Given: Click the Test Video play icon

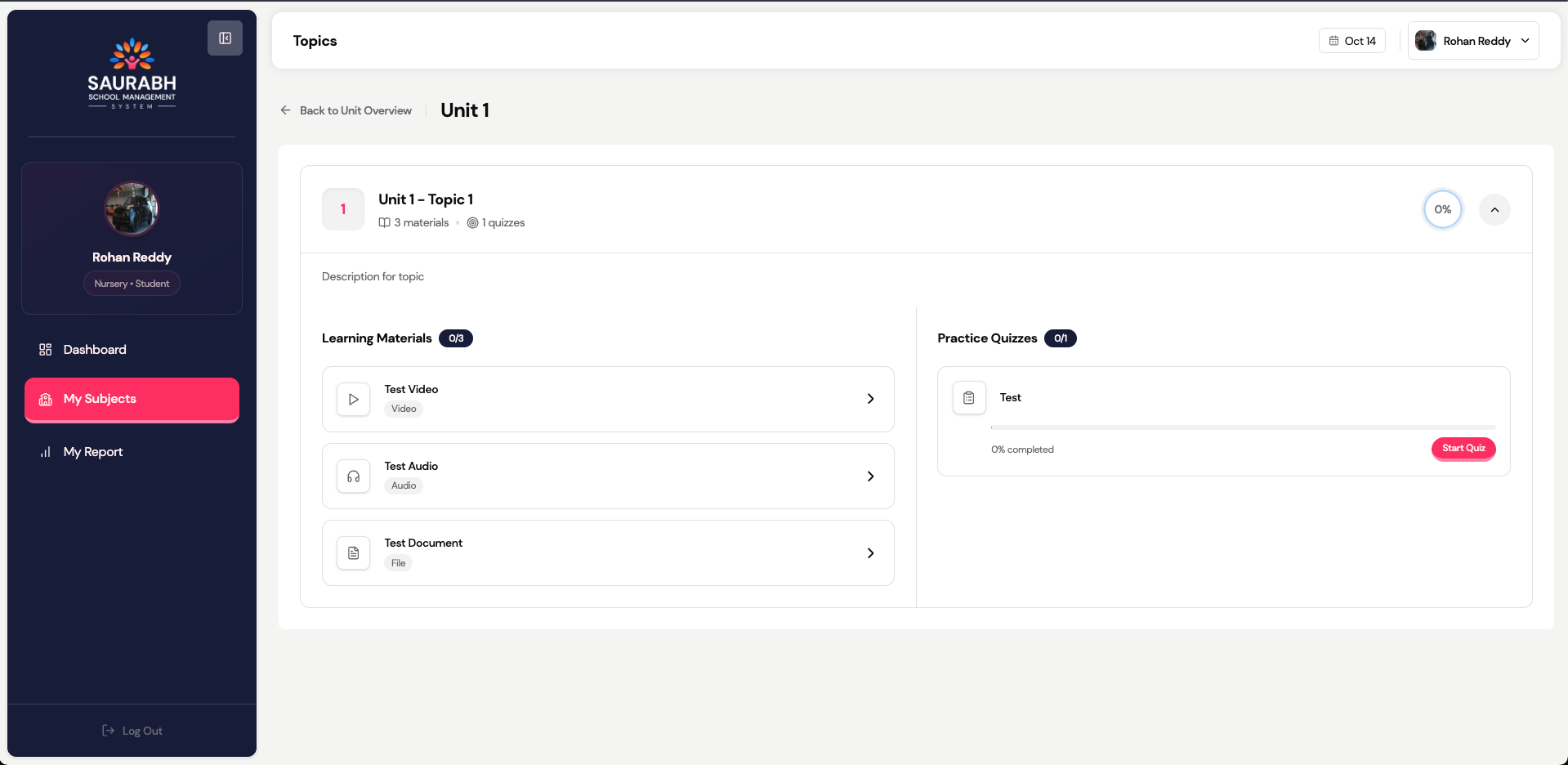Looking at the screenshot, I should tap(354, 400).
